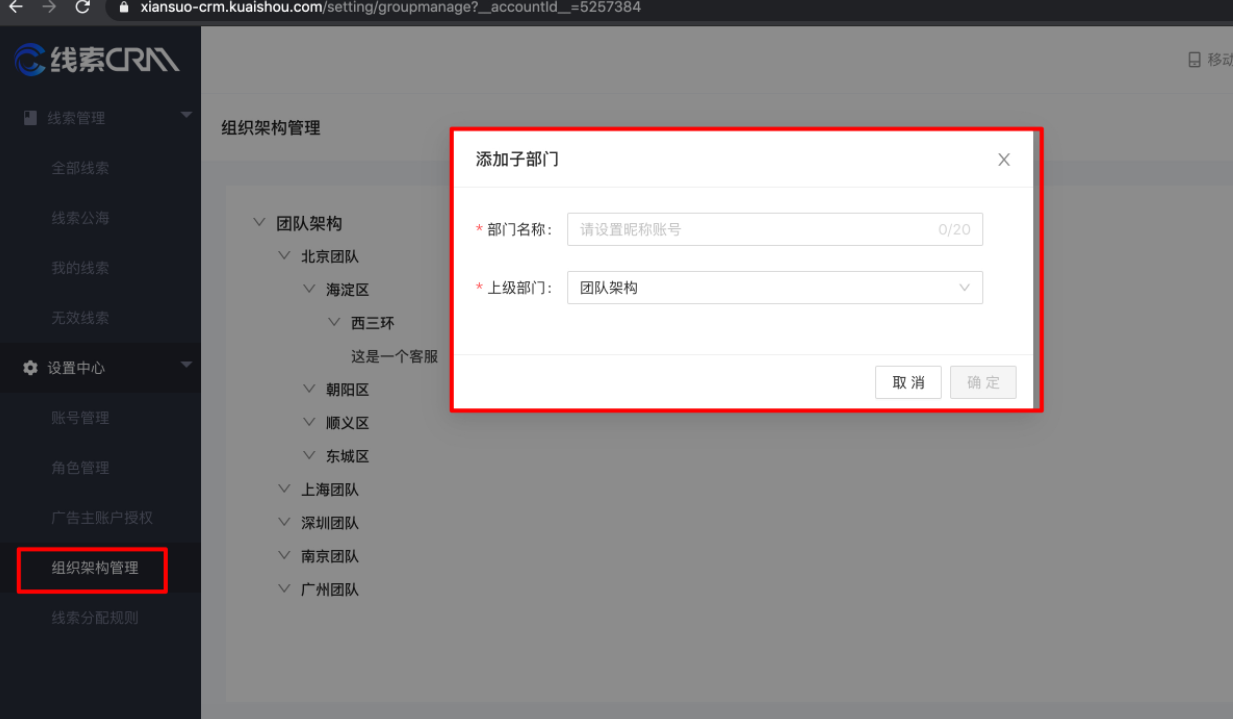Collapse the 北京团队 tree node

pos(284,255)
